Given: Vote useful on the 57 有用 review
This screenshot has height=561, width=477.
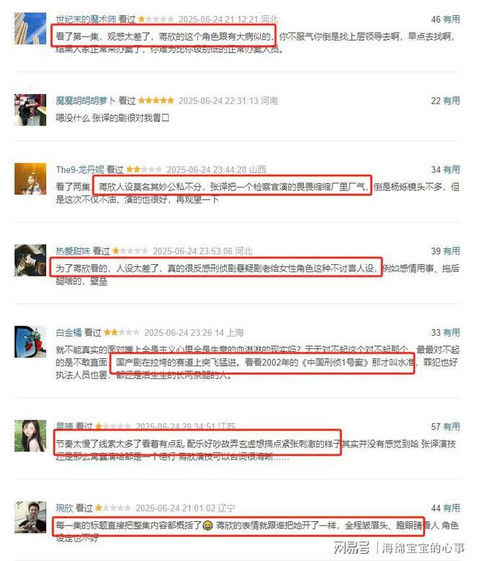Looking at the screenshot, I should click(x=451, y=426).
